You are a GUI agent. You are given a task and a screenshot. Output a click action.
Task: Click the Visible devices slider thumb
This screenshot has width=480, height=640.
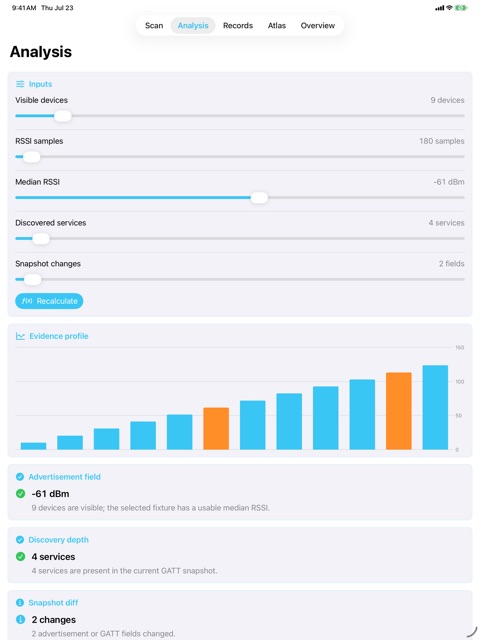point(63,116)
